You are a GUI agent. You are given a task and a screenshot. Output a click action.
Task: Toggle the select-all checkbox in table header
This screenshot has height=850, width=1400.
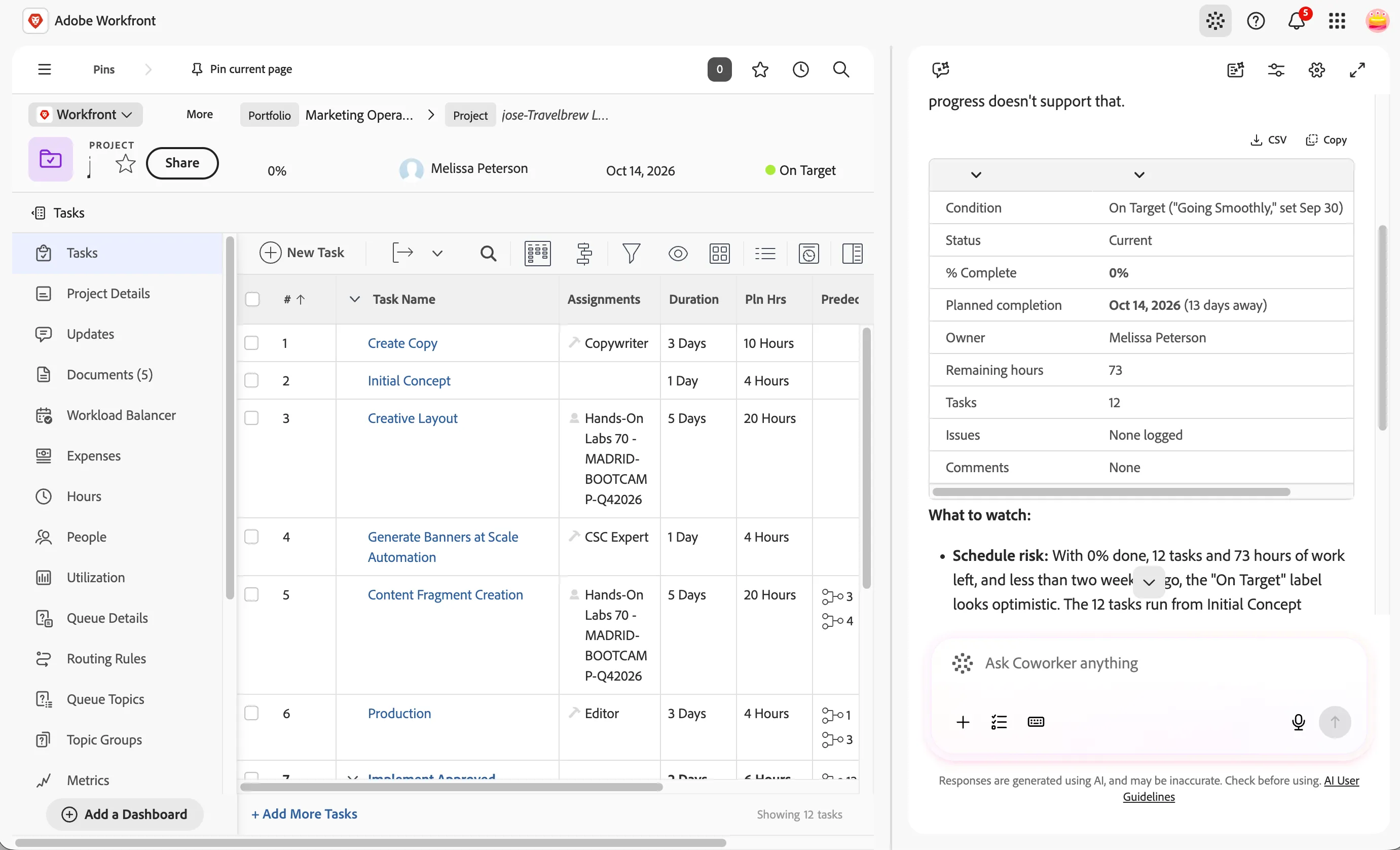pos(252,299)
